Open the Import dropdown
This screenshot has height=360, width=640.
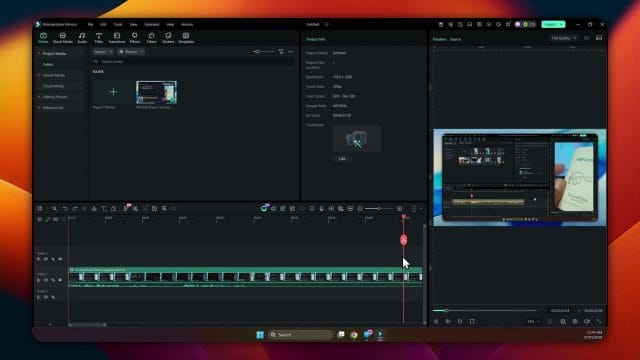[x=103, y=52]
